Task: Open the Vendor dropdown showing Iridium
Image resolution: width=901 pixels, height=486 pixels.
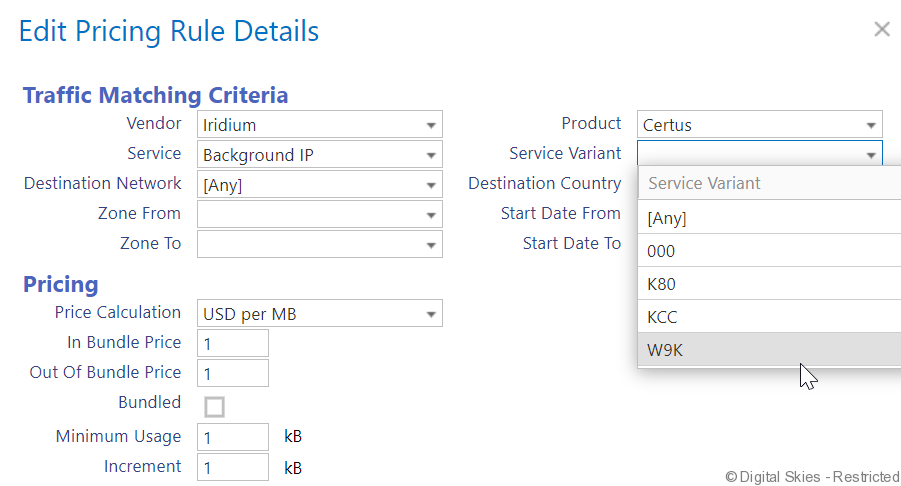Action: click(x=319, y=125)
